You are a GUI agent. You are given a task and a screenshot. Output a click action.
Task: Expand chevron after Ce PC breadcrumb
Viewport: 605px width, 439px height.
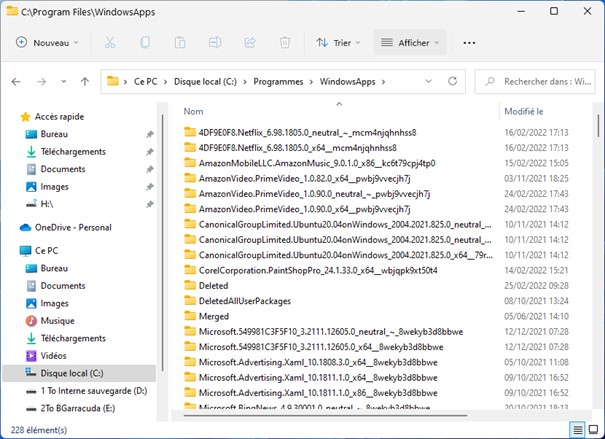point(166,82)
